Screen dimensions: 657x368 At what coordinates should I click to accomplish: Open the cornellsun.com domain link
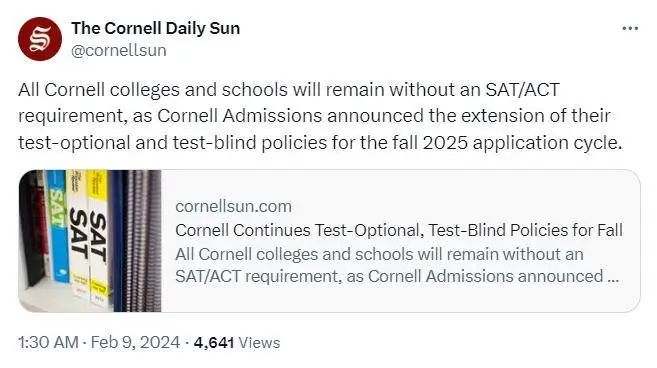[233, 206]
